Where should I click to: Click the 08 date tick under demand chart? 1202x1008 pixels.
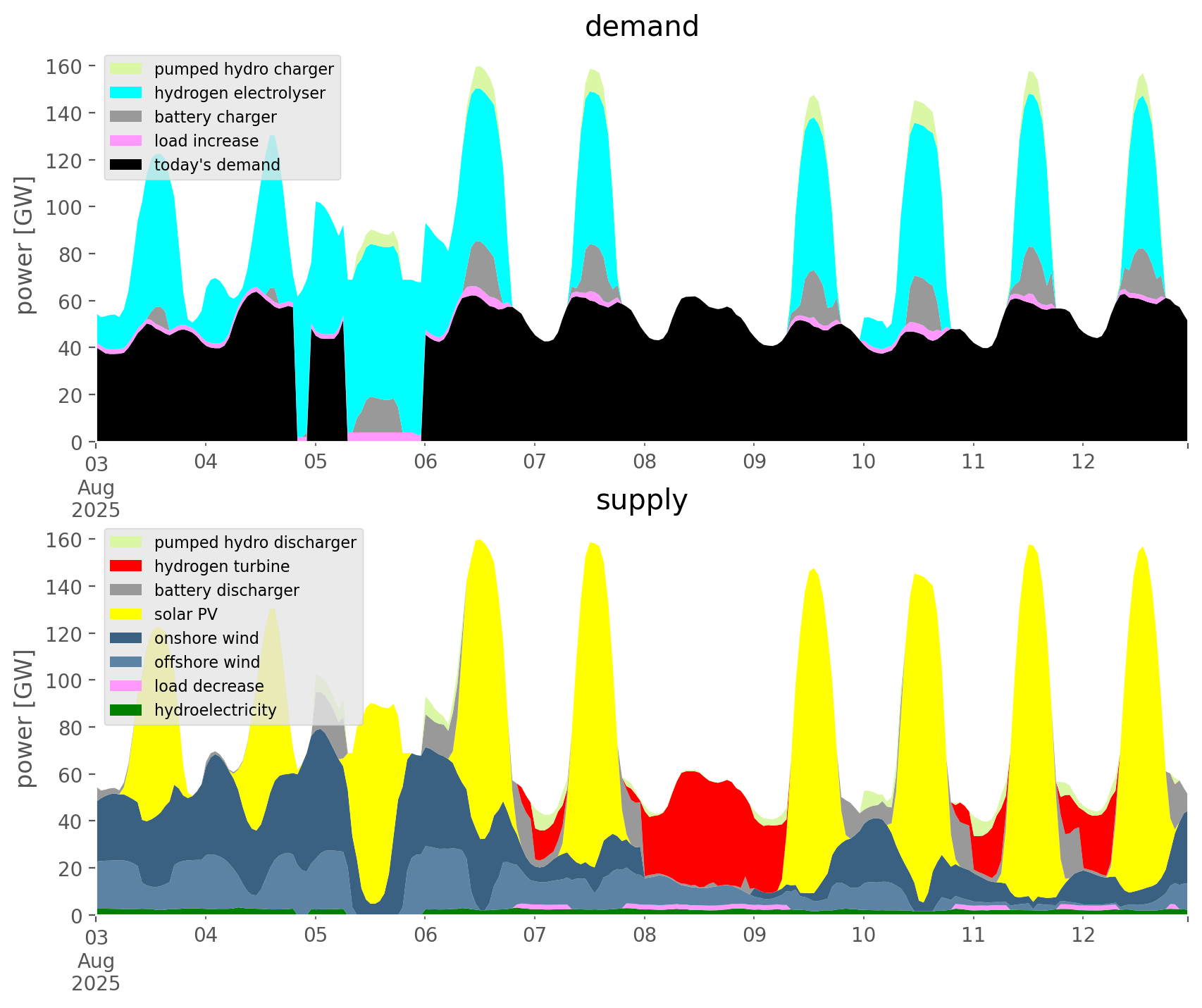[x=644, y=462]
